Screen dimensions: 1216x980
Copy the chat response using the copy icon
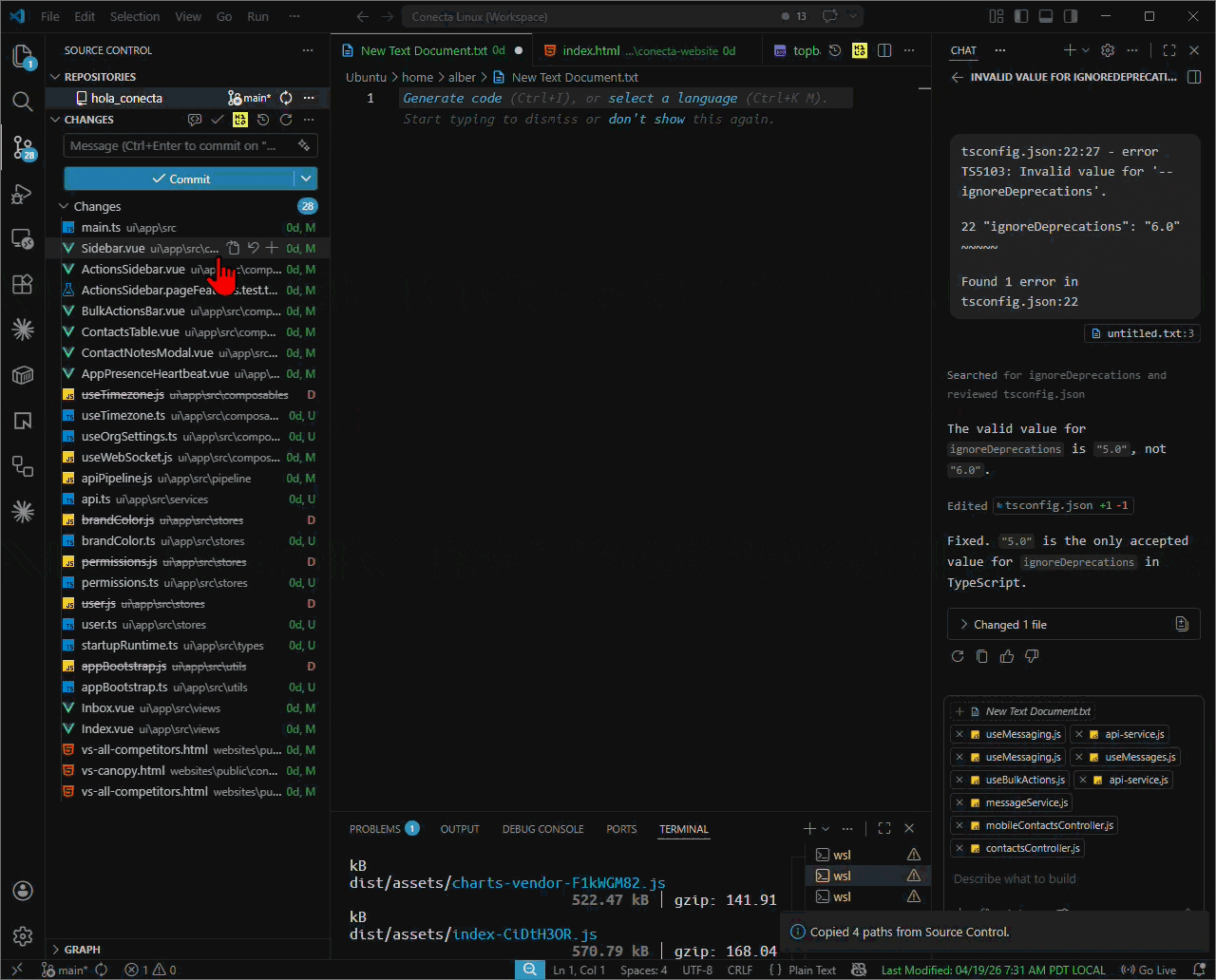coord(981,655)
